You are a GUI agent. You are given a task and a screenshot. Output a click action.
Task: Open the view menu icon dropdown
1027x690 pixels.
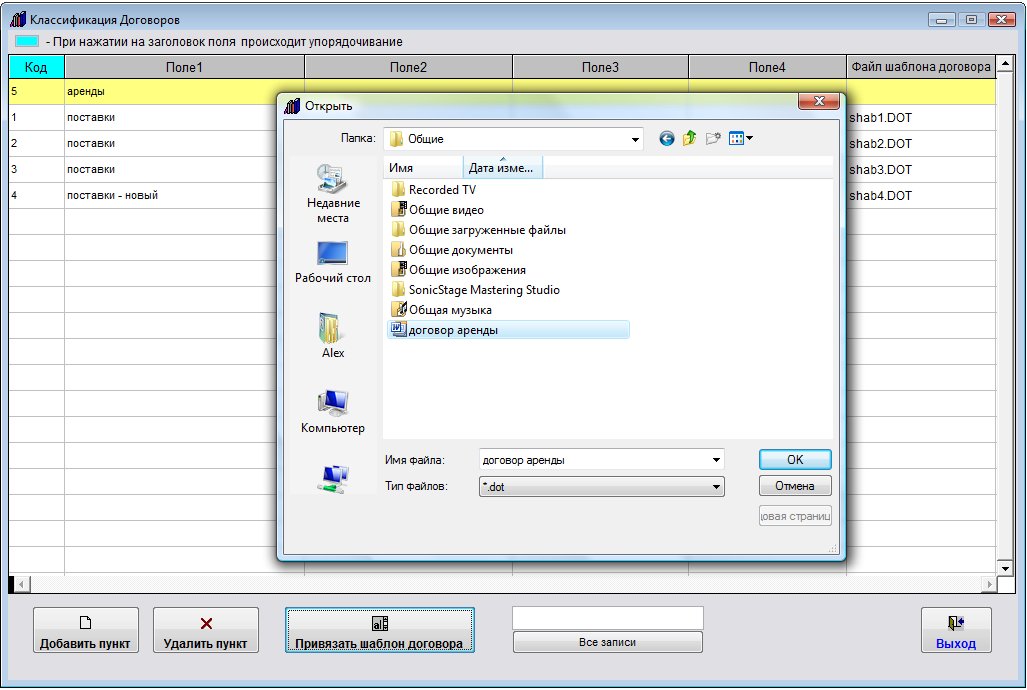pos(741,139)
